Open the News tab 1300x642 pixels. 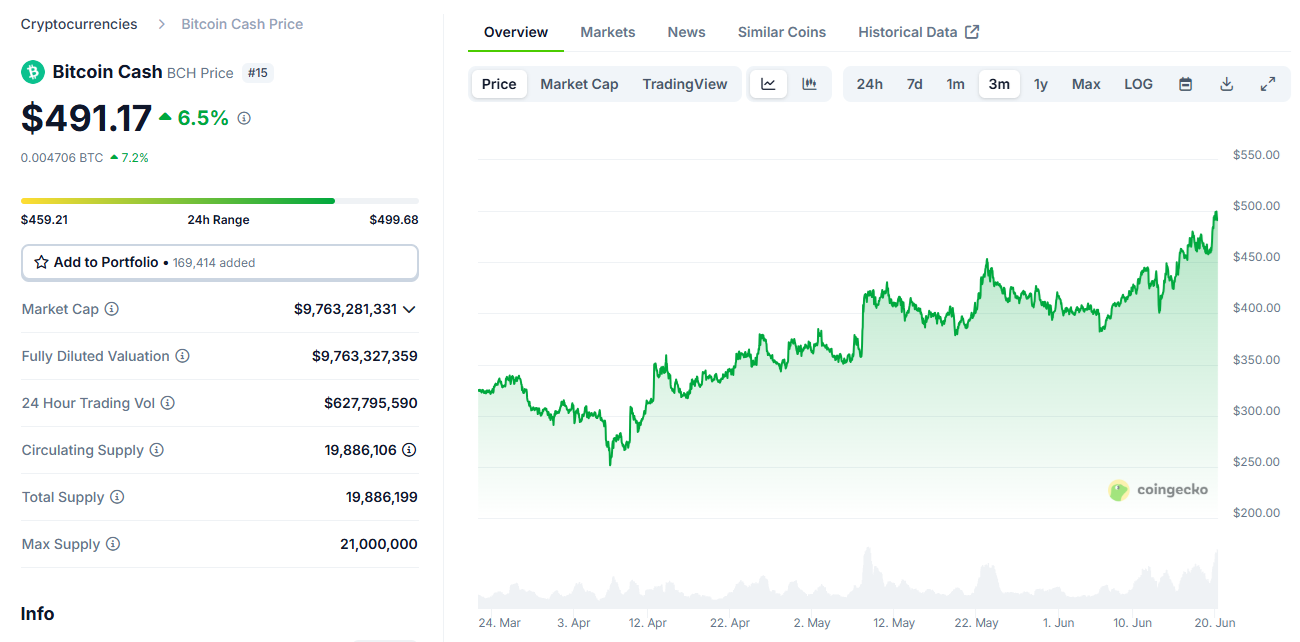[x=687, y=32]
